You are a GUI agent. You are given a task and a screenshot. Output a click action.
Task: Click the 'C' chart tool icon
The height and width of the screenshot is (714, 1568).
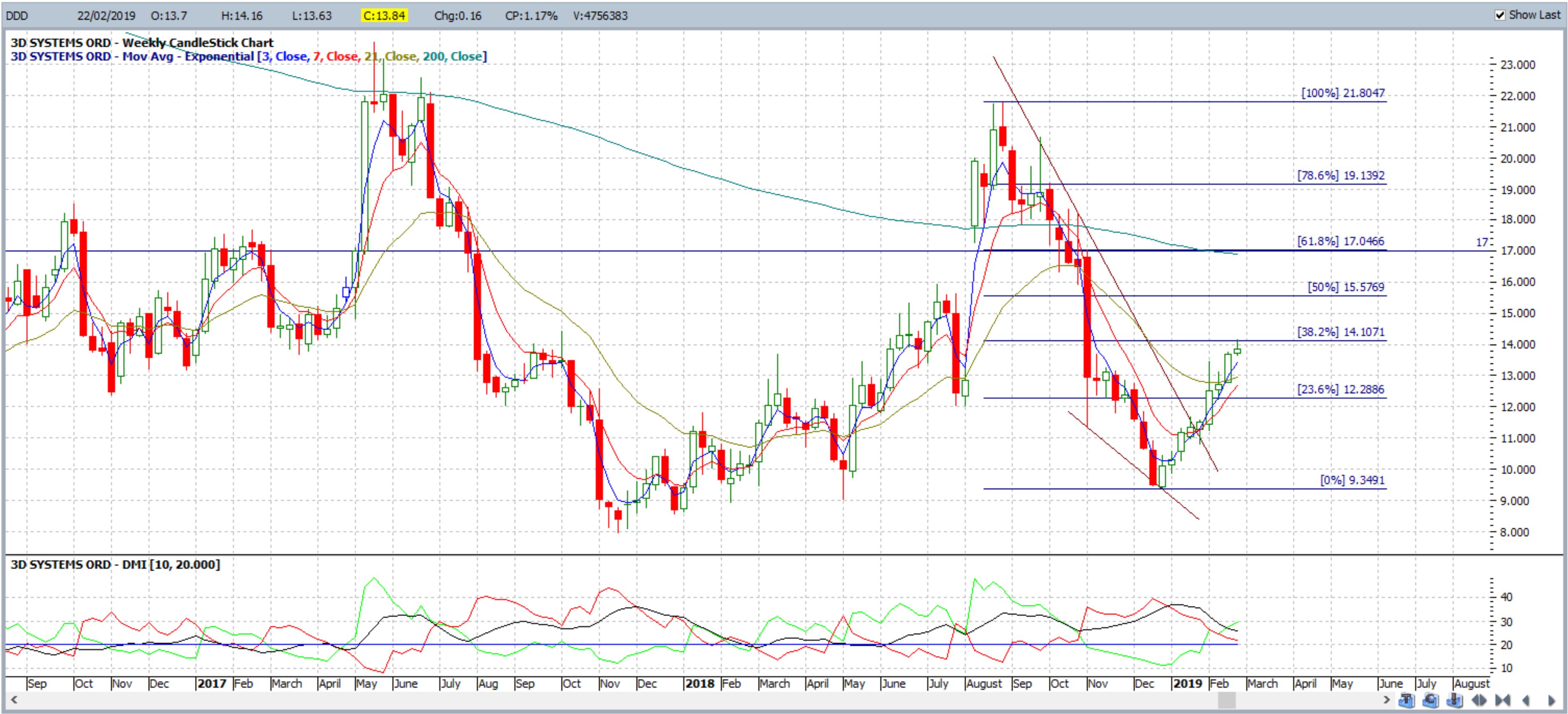pos(1431,700)
